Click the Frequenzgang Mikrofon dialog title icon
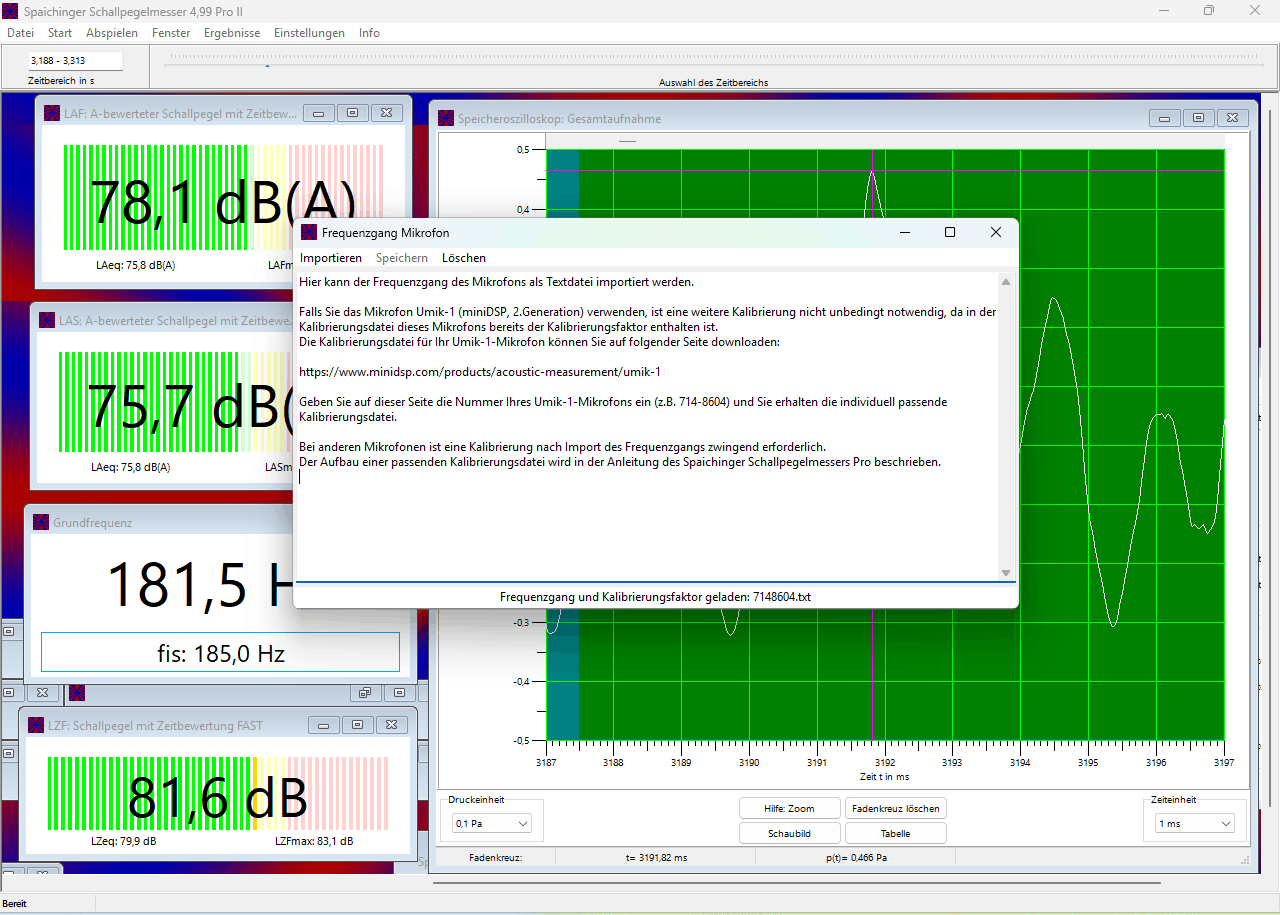The height and width of the screenshot is (915, 1280). tap(309, 233)
